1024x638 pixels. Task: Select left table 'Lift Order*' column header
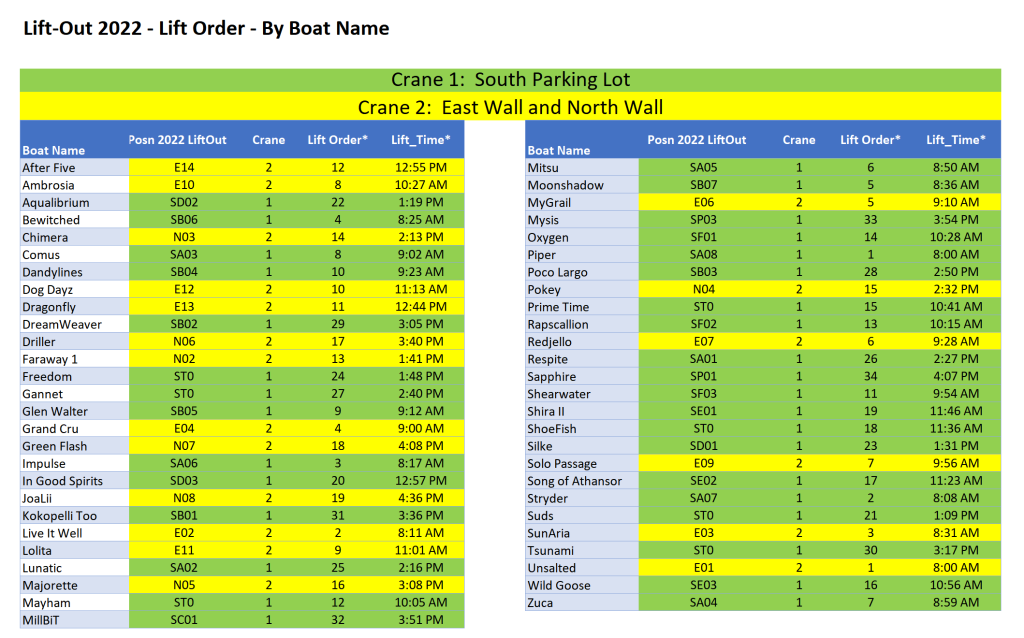coord(338,140)
